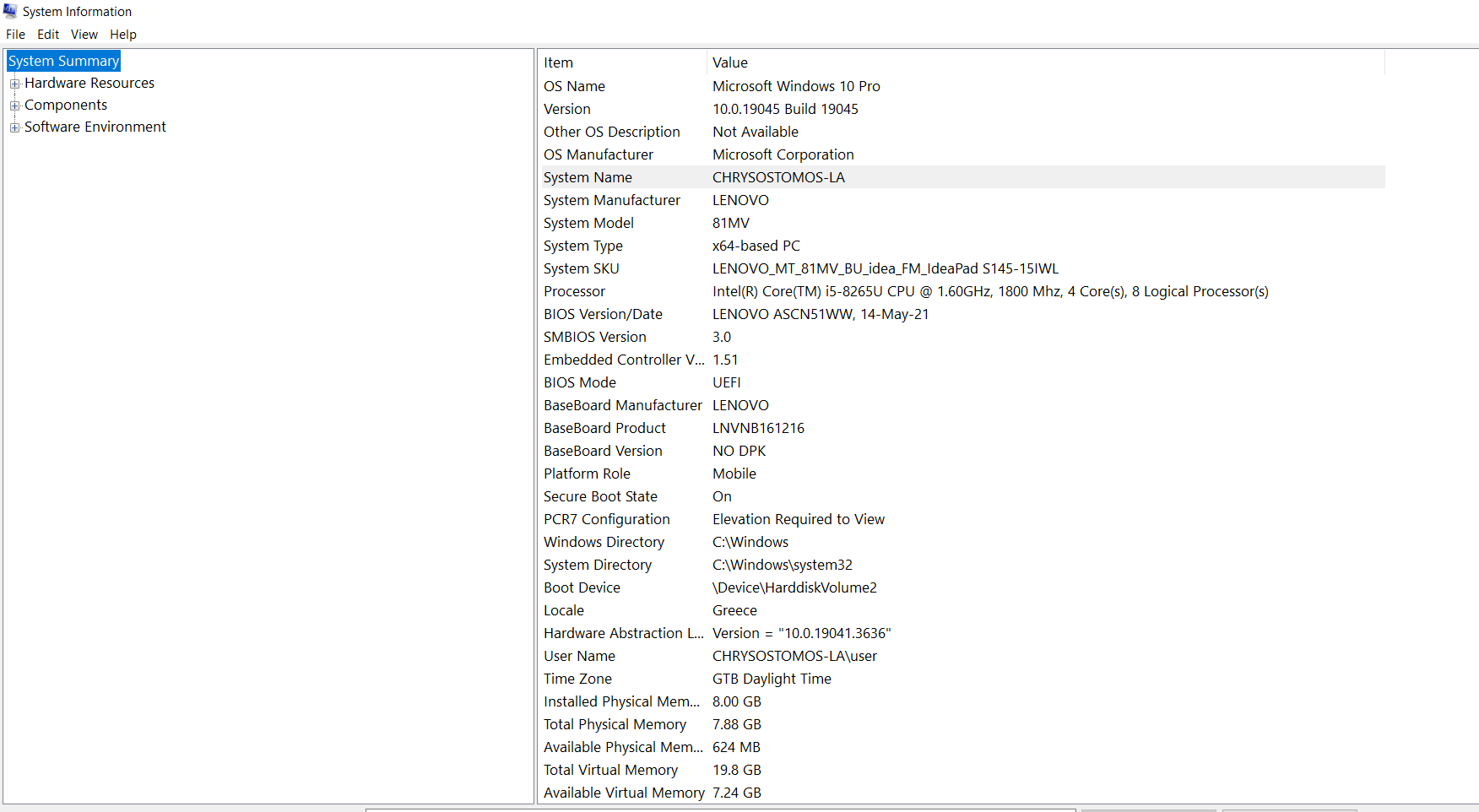Viewport: 1479px width, 812px height.
Task: Click the System Information title bar icon
Action: coord(10,11)
